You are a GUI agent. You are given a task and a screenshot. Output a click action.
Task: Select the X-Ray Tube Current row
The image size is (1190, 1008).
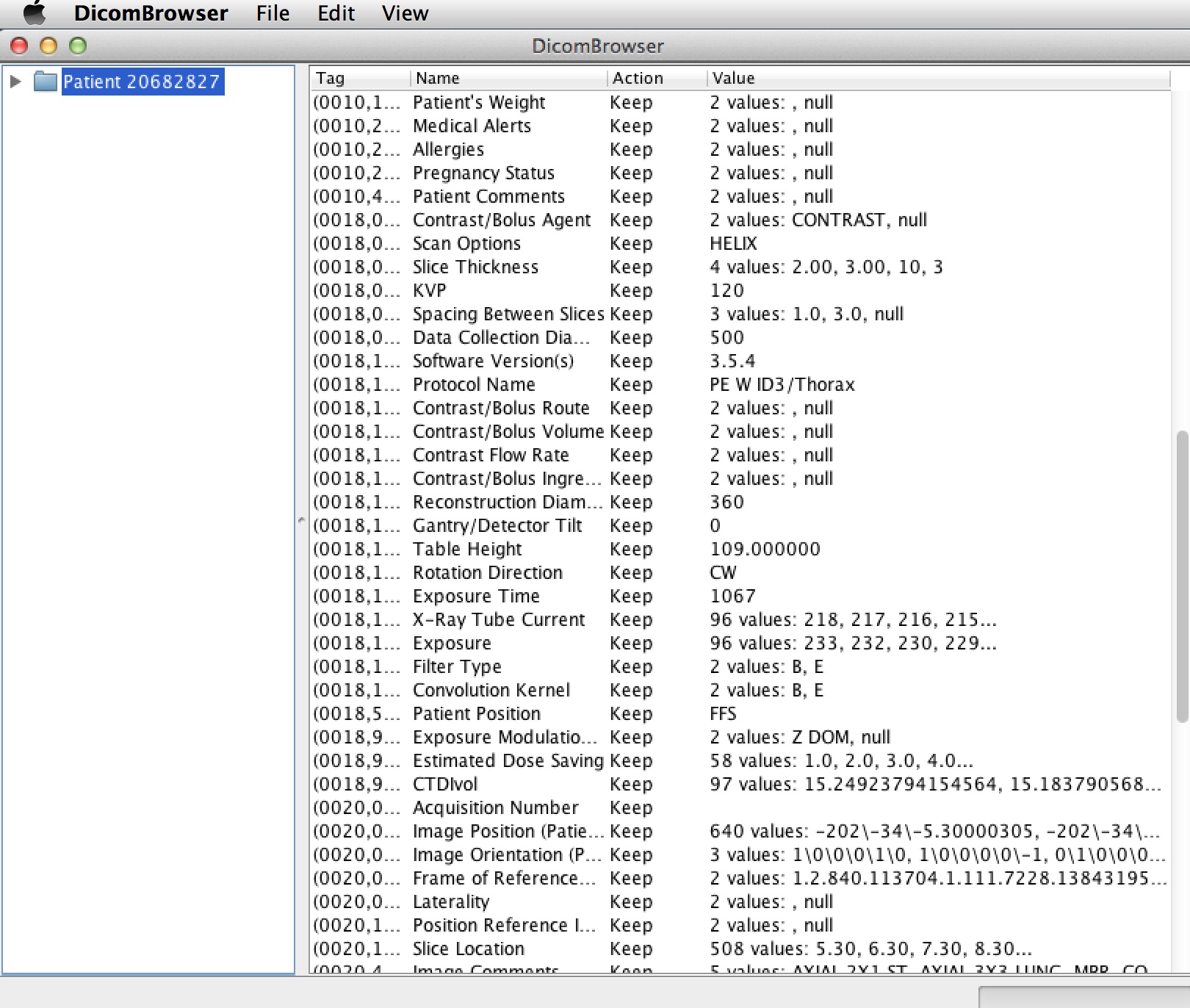(x=740, y=619)
